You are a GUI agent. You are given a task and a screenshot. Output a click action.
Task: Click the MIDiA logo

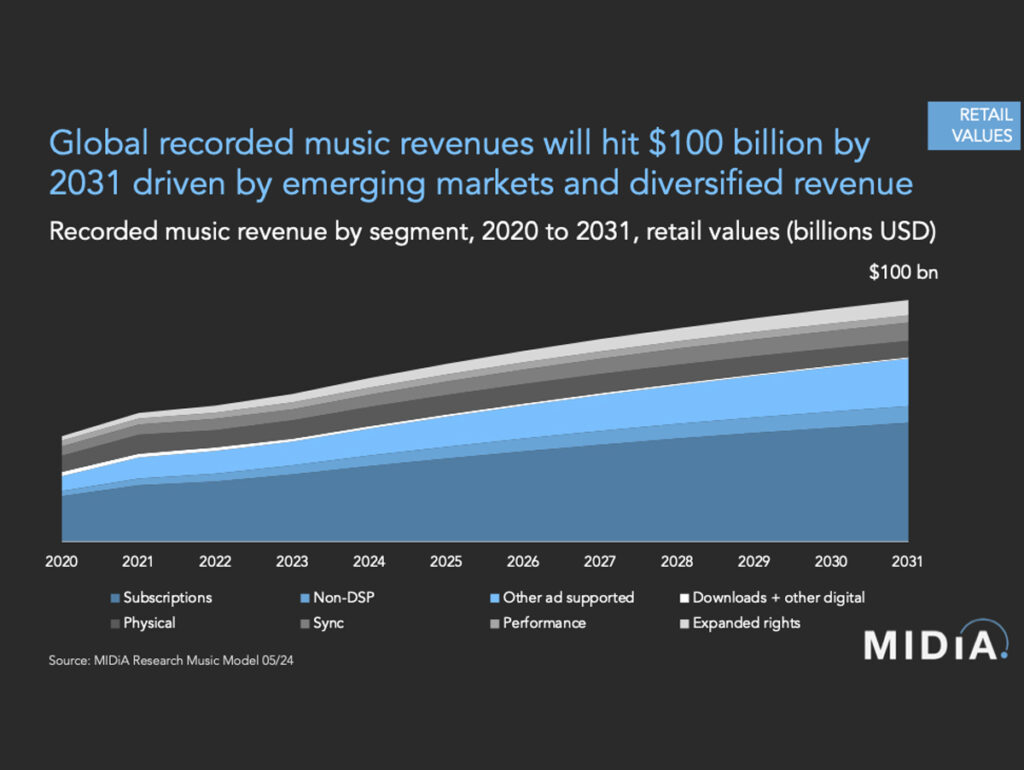point(936,640)
